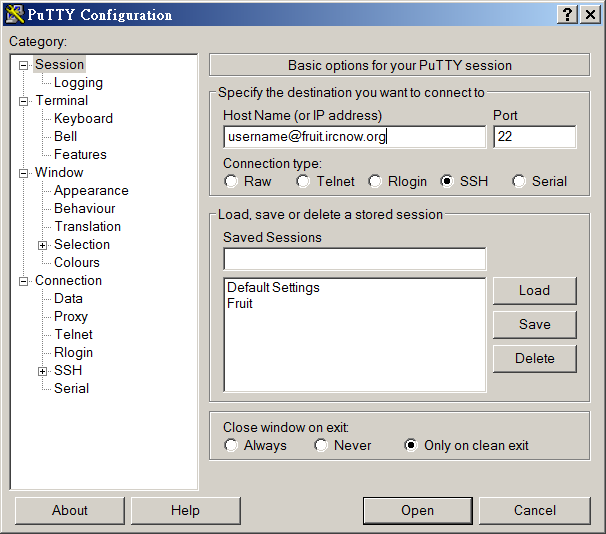Open the Rlogin category in the tree
Viewport: 606px width, 534px height.
73,352
